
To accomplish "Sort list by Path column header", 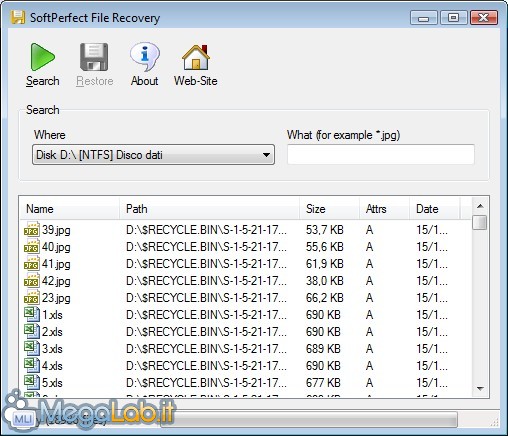I will click(209, 209).
